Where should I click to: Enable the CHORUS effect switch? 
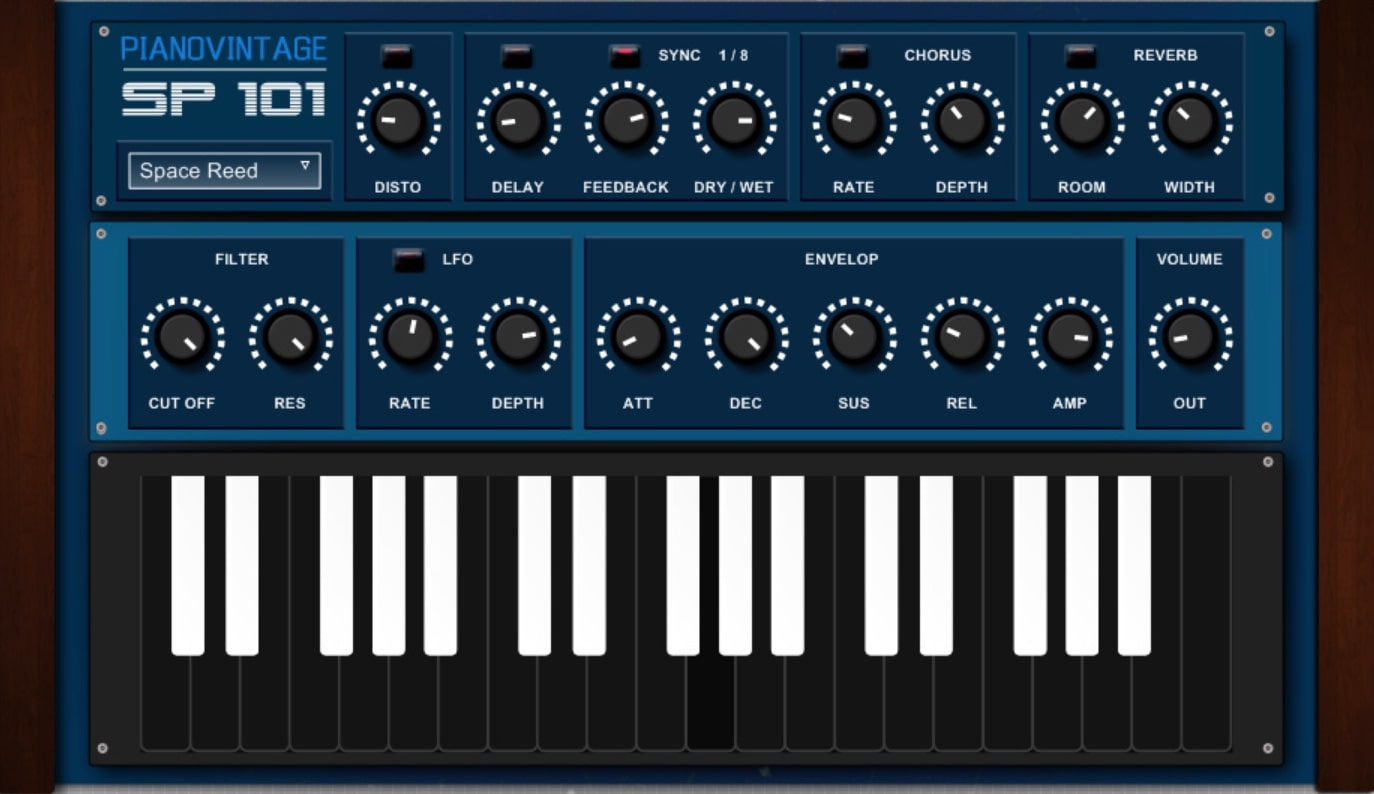coord(851,57)
